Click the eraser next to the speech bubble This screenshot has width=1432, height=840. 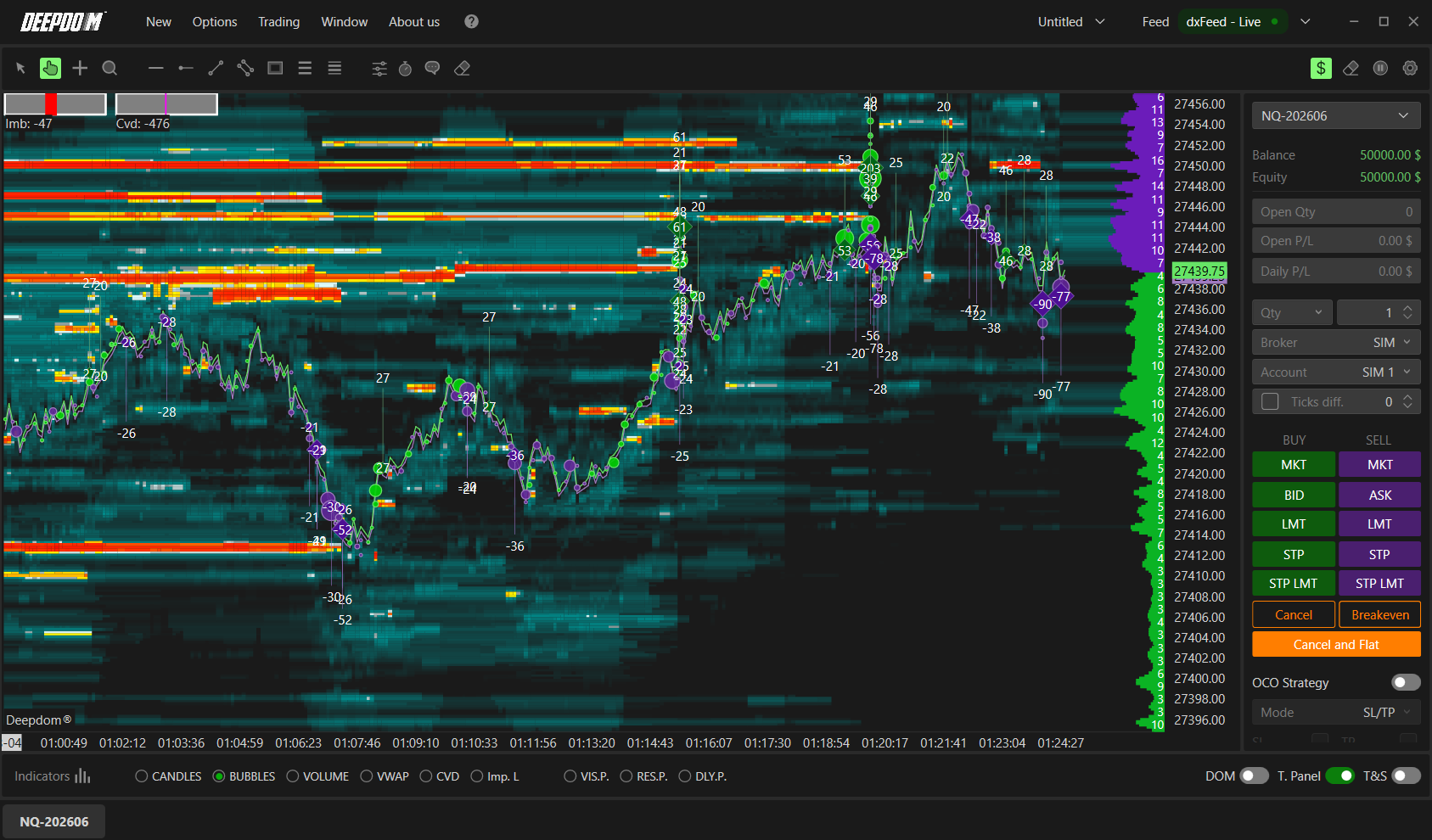pos(462,69)
